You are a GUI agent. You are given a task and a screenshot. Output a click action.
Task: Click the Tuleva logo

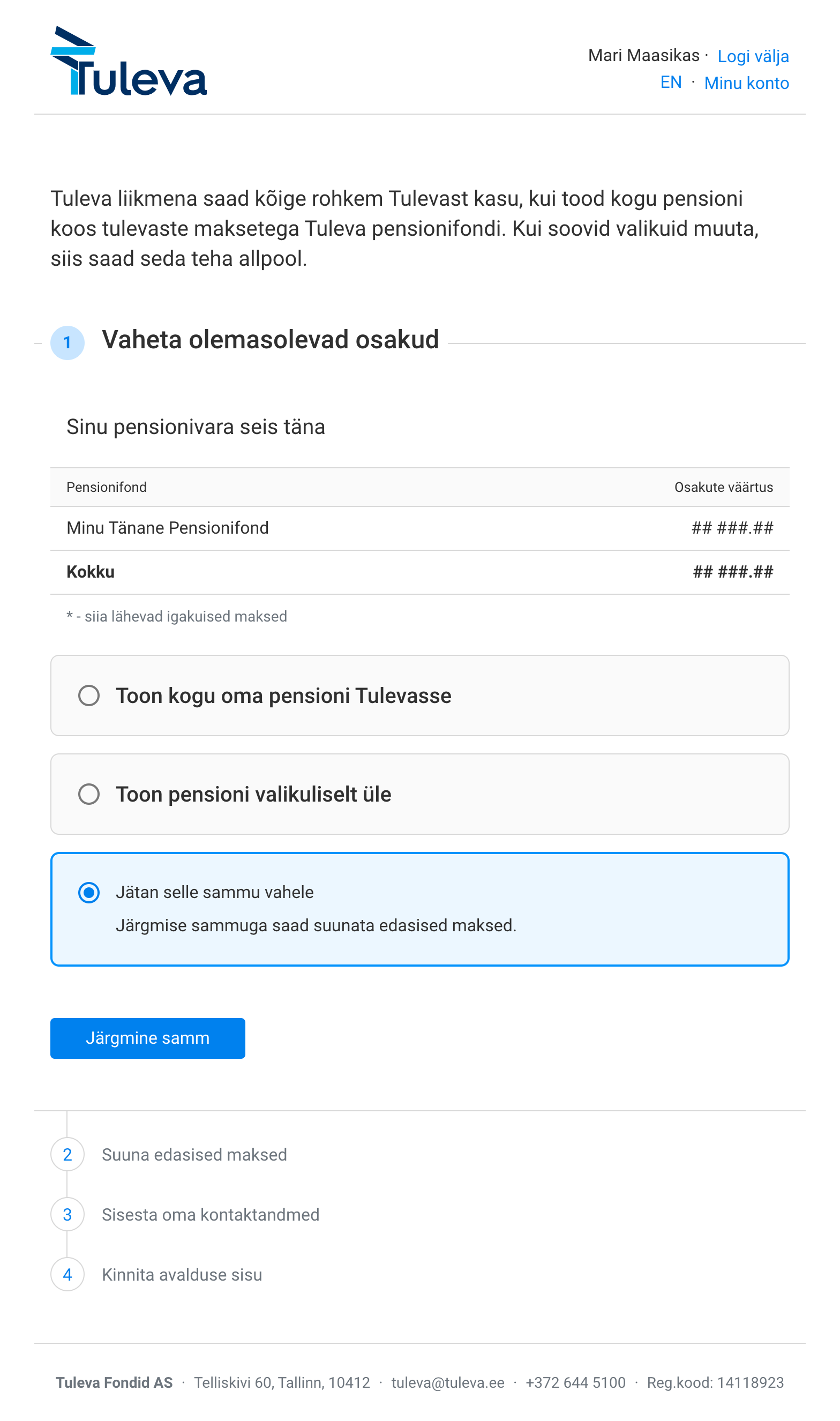[129, 61]
